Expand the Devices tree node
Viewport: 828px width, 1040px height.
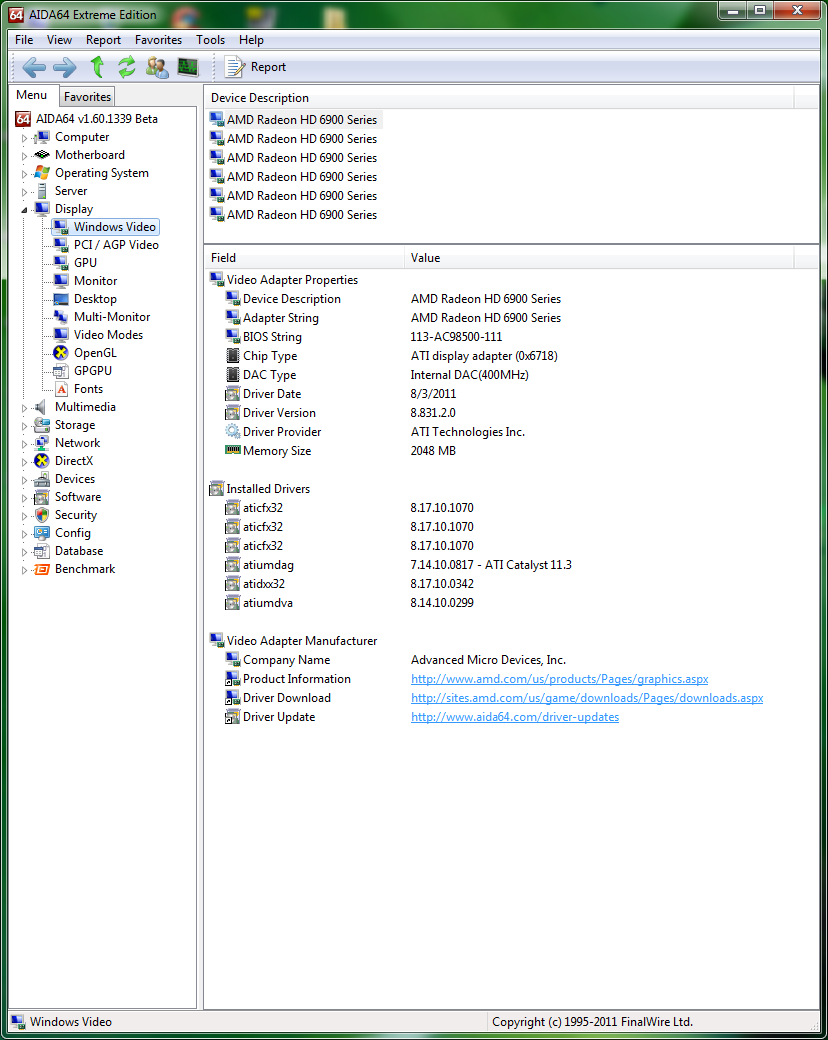pyautogui.click(x=25, y=480)
